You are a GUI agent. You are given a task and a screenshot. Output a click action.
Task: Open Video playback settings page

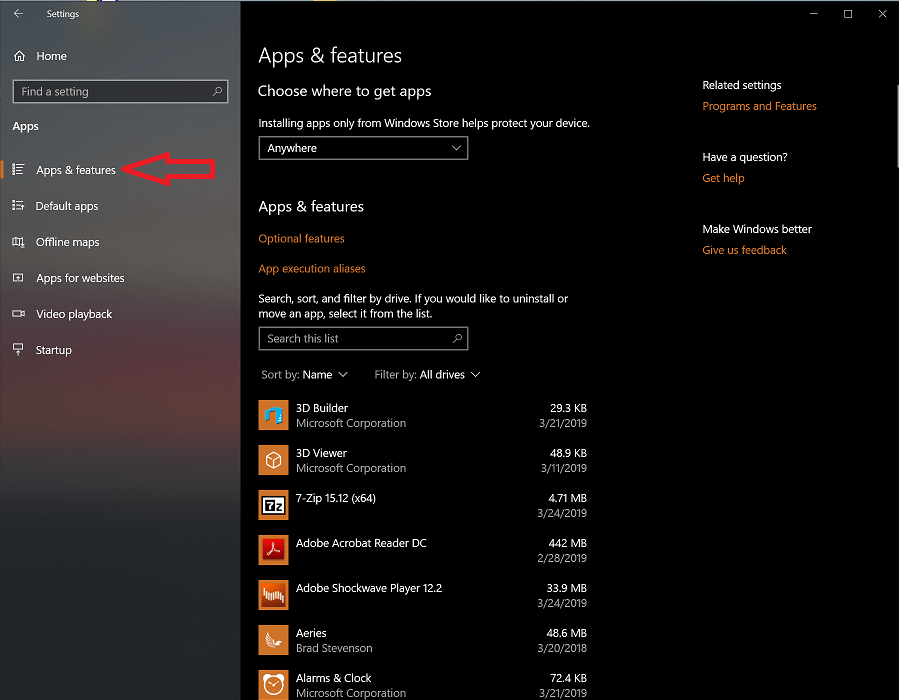coord(74,314)
